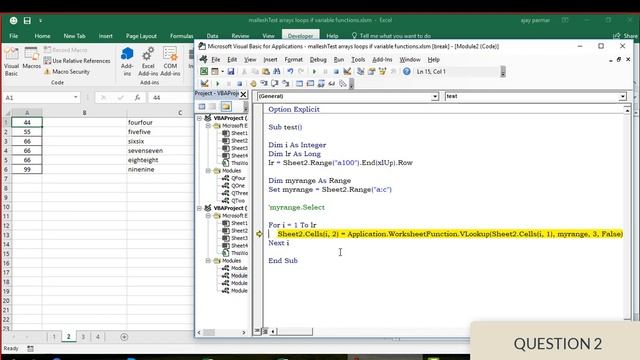Image resolution: width=640 pixels, height=360 pixels.
Task: Open the Format menu in VBA editor
Action: click(293, 60)
